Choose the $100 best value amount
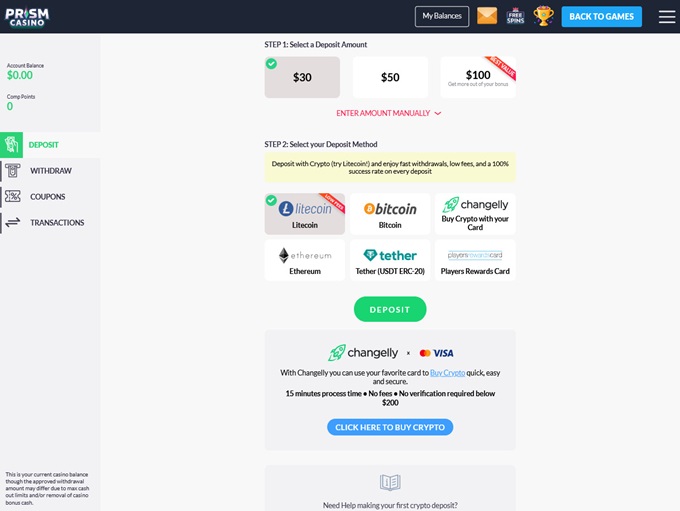This screenshot has height=511, width=680. click(478, 77)
